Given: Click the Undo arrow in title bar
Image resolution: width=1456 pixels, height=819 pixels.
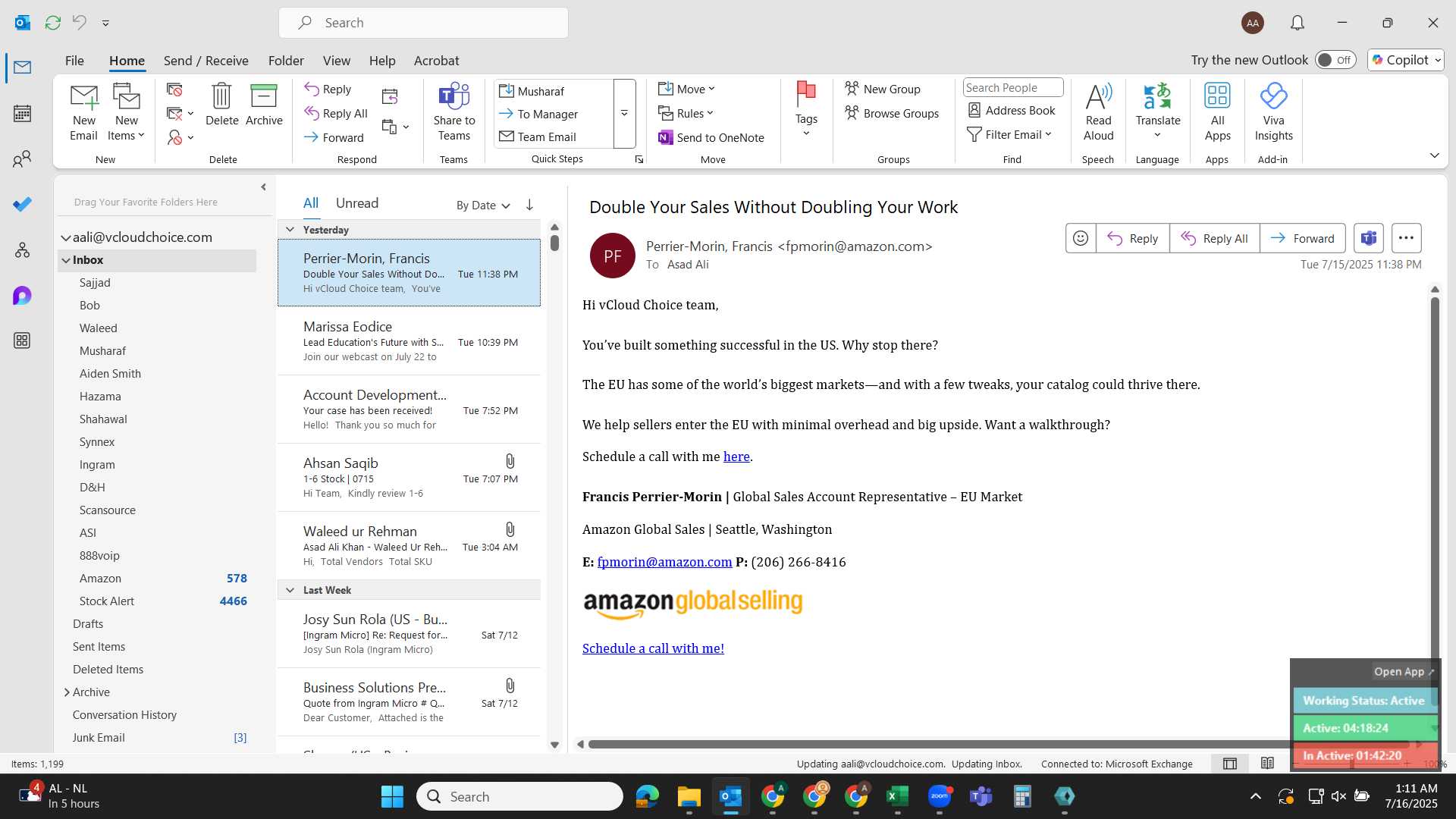Looking at the screenshot, I should pyautogui.click(x=80, y=23).
